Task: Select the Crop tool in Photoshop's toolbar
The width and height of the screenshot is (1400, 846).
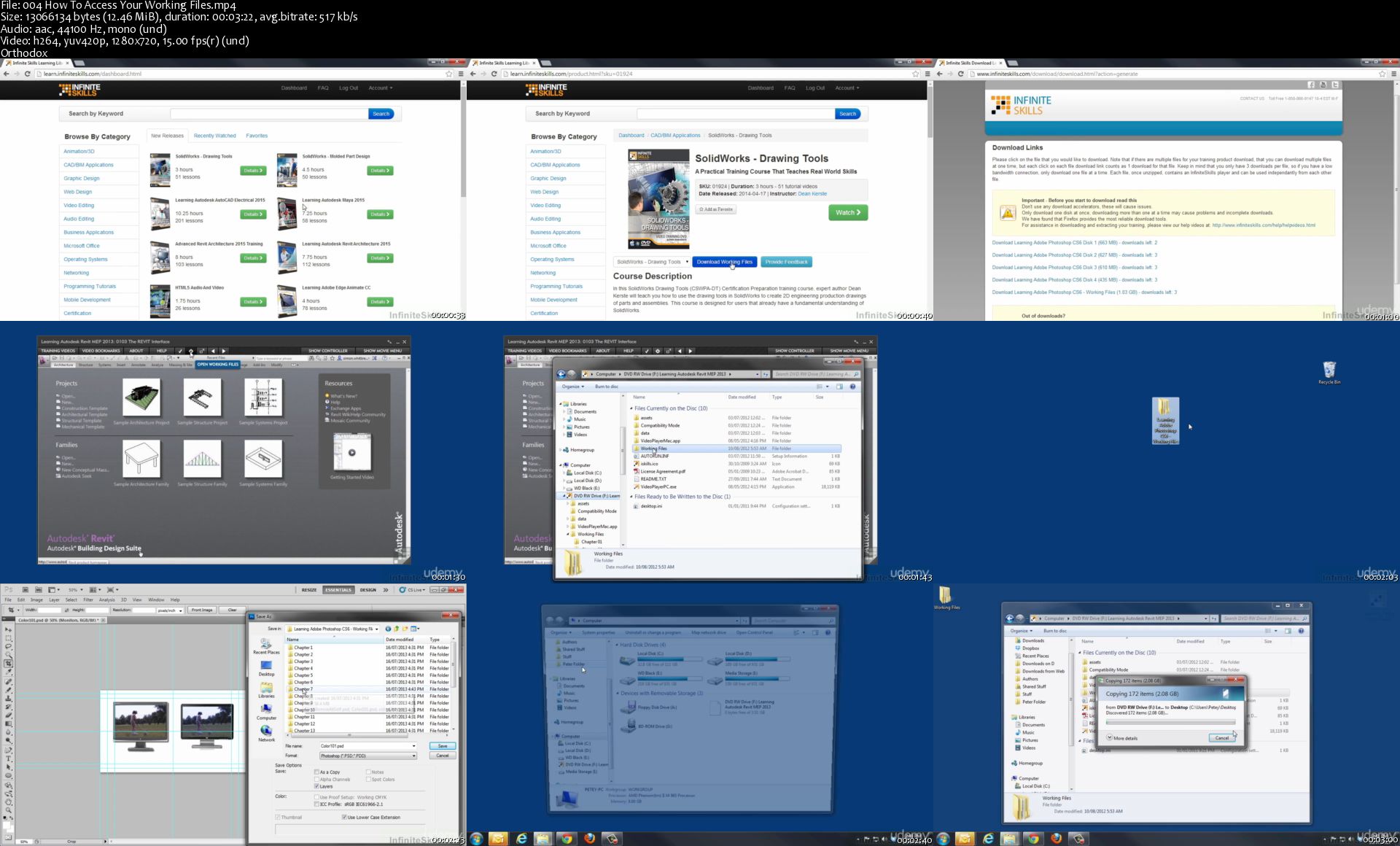Action: (x=8, y=663)
